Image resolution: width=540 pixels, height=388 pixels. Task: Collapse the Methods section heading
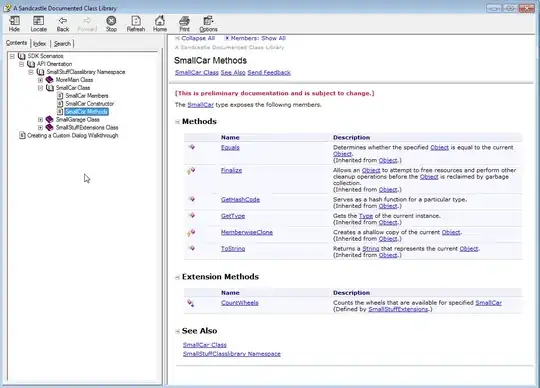tap(177, 122)
